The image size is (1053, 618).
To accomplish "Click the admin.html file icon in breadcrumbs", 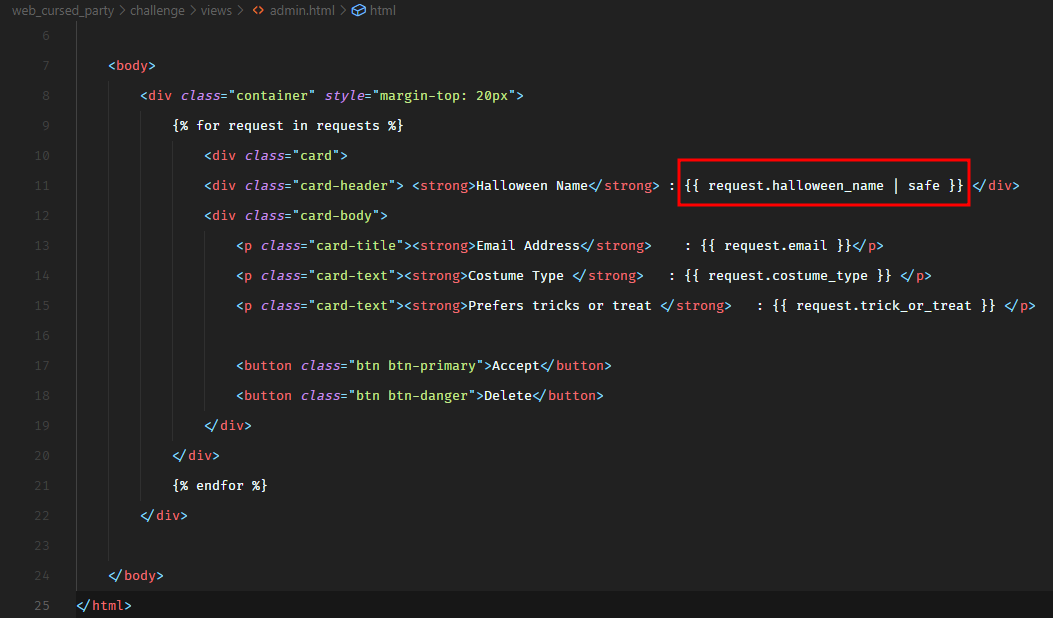I will tap(258, 11).
